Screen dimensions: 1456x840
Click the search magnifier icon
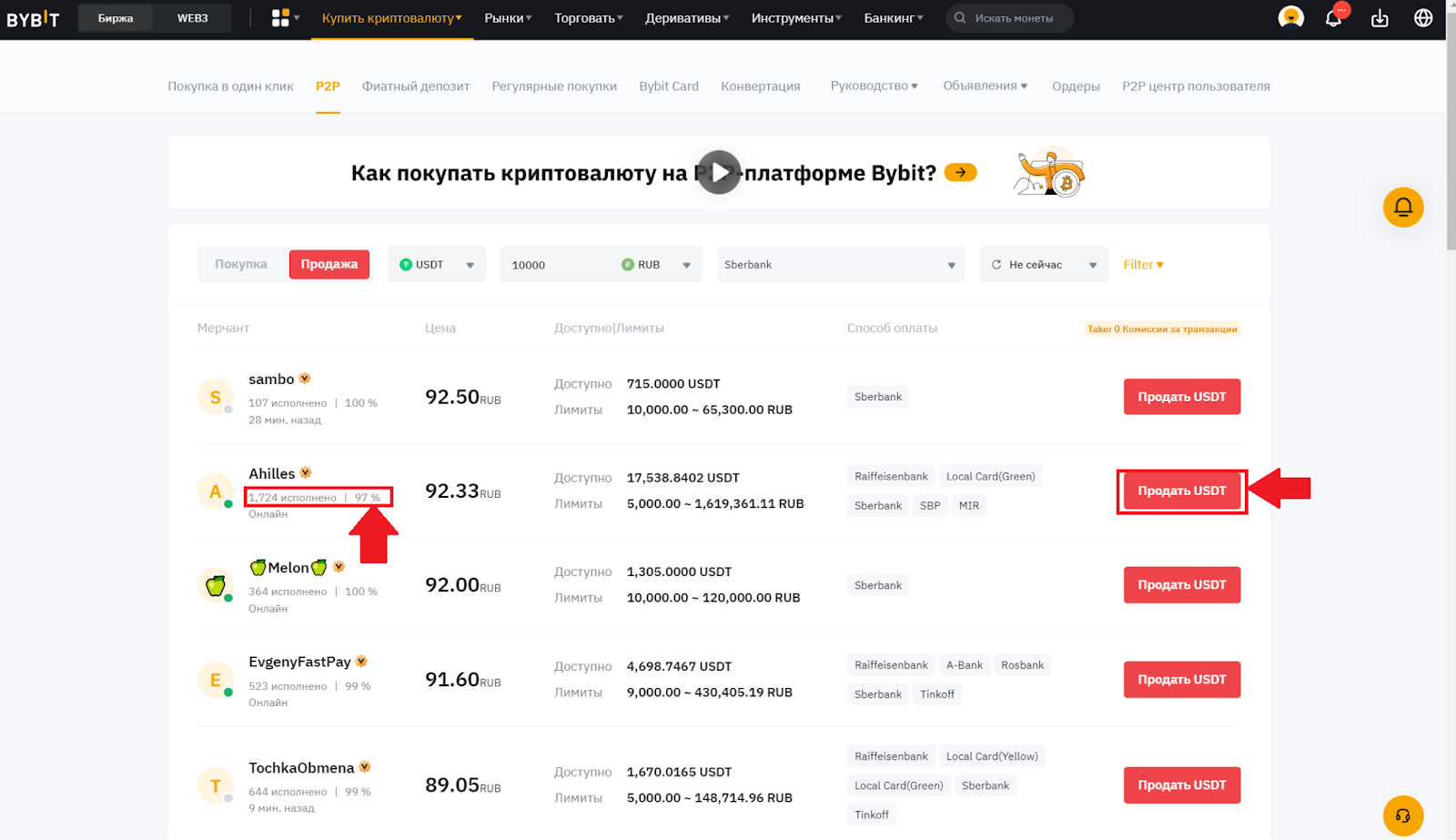pos(960,18)
